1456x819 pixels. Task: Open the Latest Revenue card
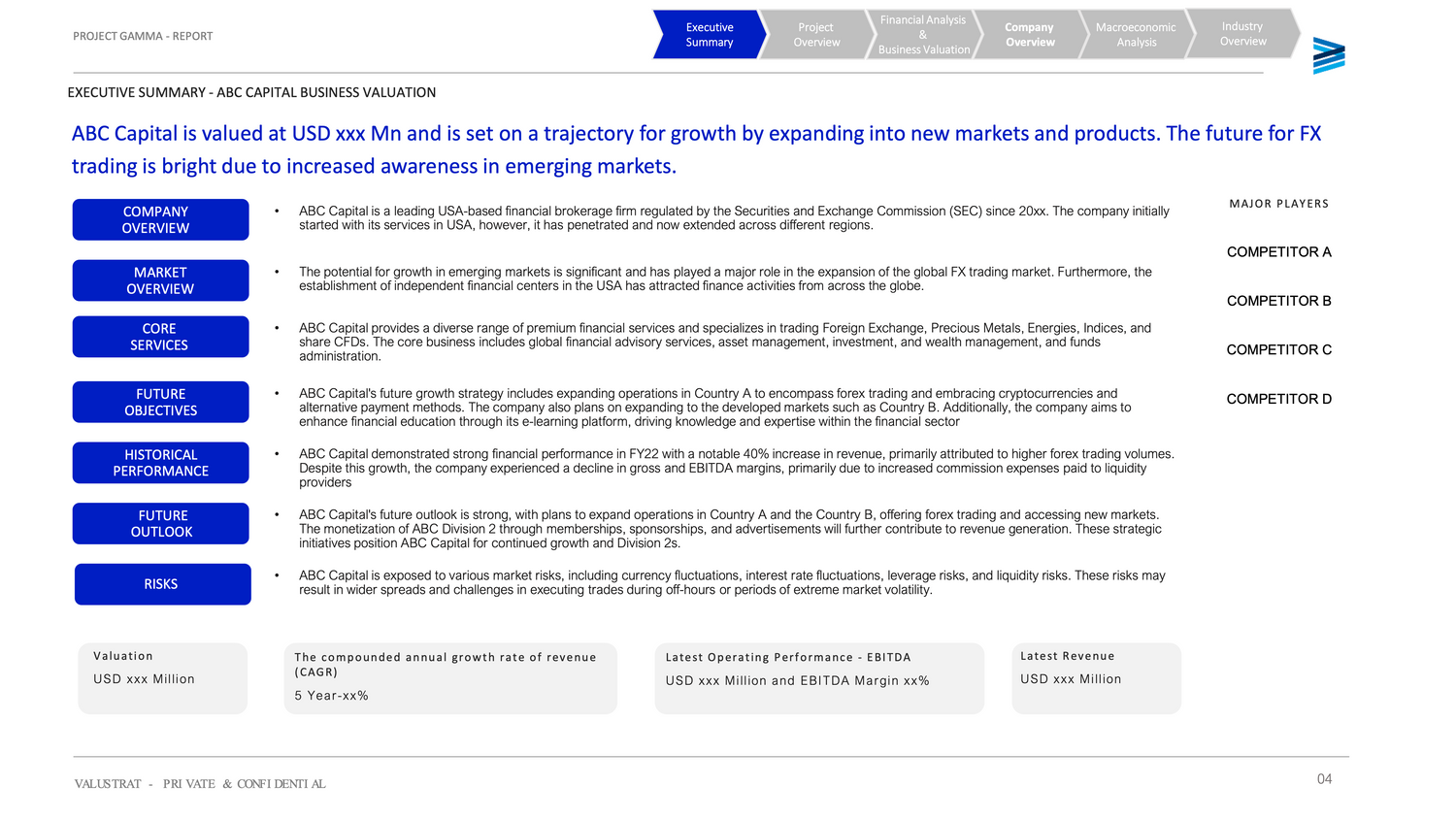coord(1095,678)
